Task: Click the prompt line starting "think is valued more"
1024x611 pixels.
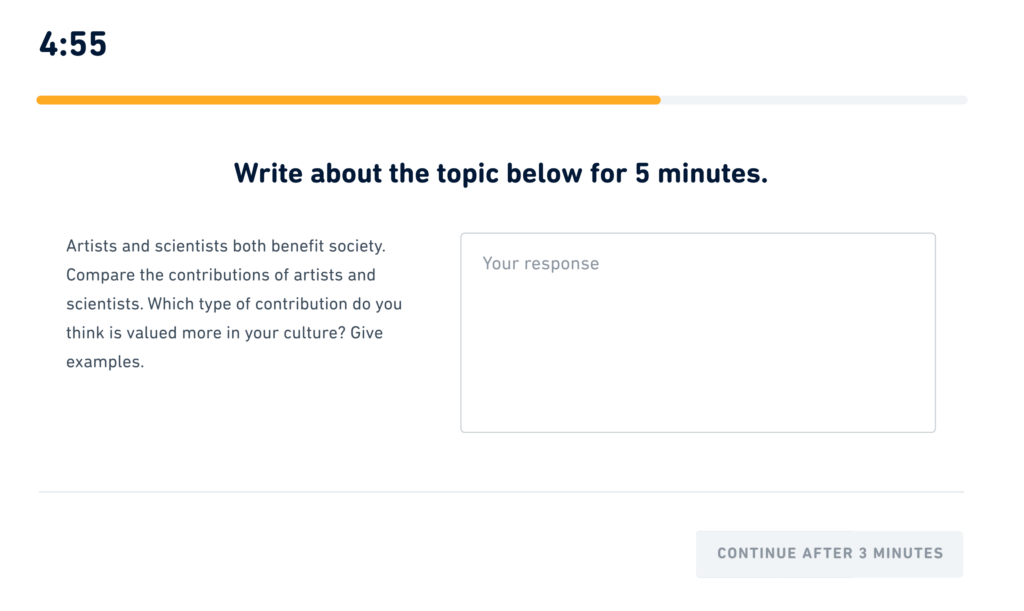Action: coord(224,333)
